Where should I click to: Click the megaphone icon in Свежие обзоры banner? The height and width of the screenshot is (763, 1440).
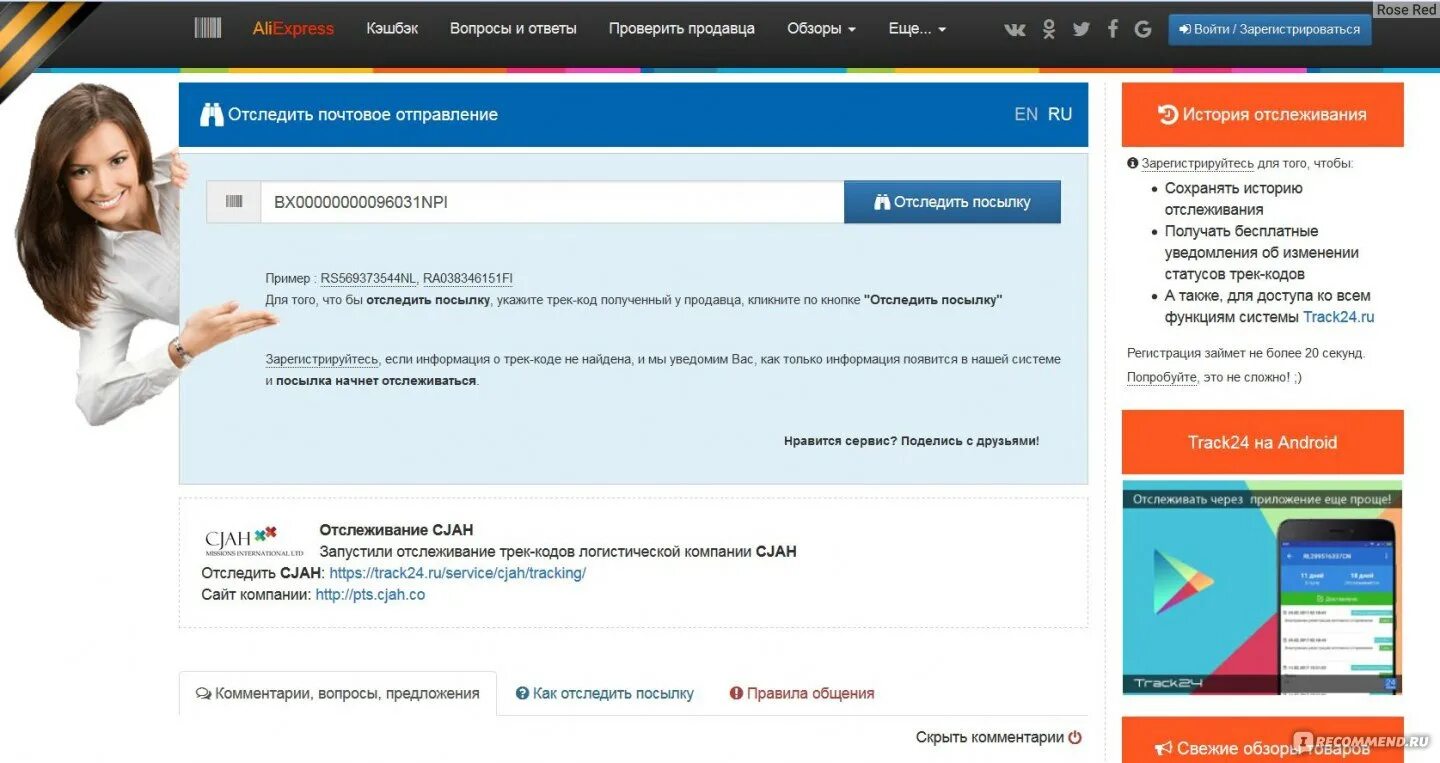point(1164,748)
